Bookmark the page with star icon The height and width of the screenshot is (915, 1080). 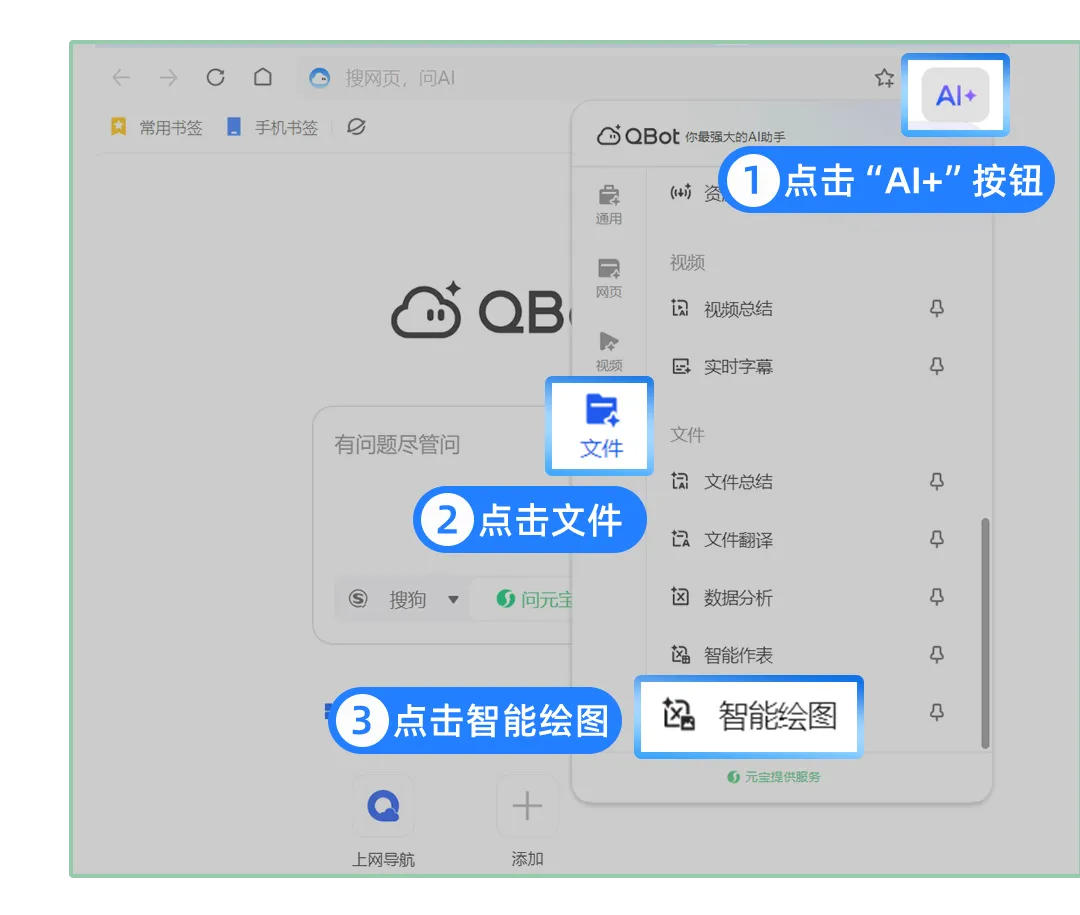tap(884, 78)
